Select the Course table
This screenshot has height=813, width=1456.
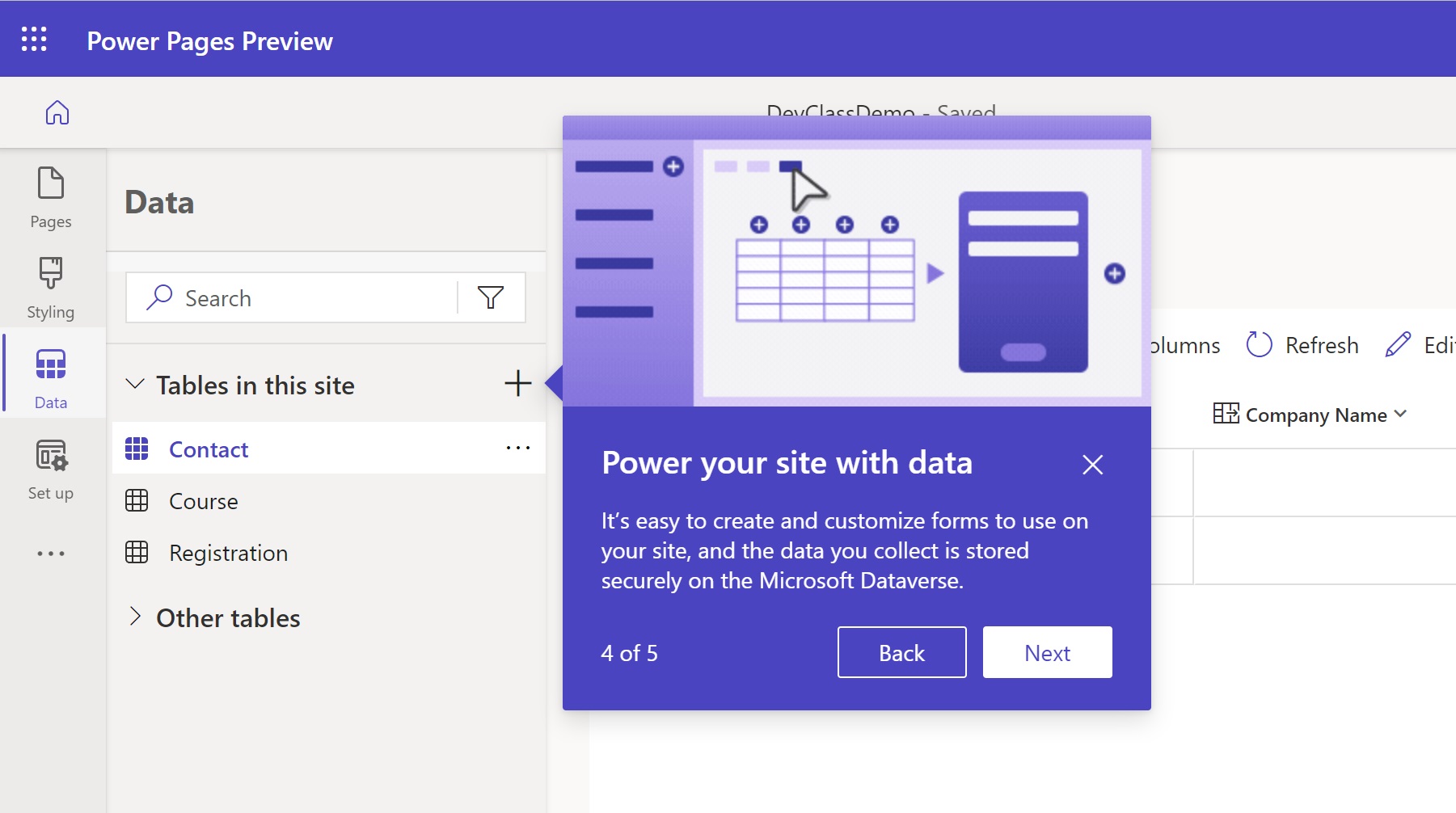point(203,500)
